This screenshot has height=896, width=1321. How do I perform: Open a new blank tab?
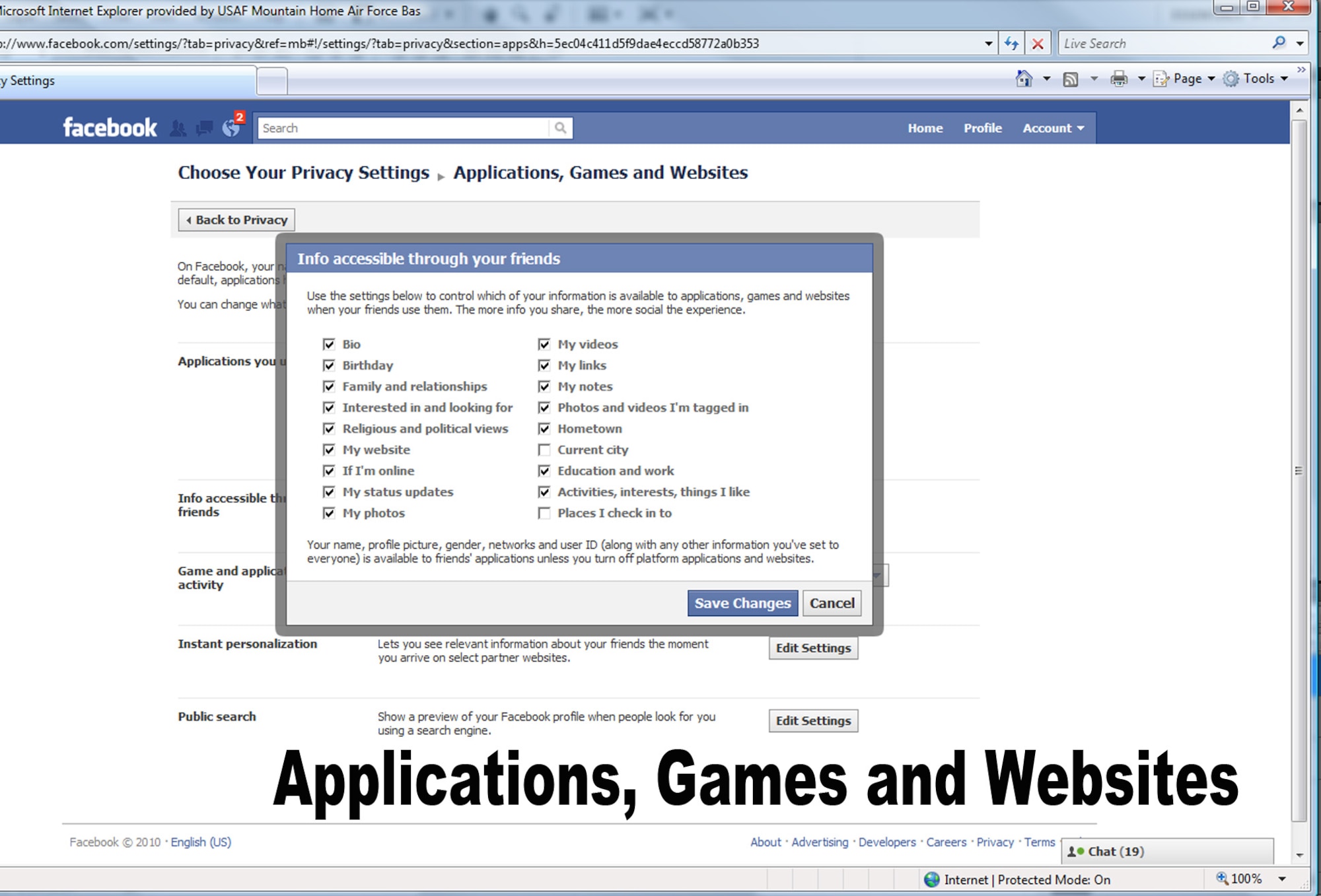(271, 82)
